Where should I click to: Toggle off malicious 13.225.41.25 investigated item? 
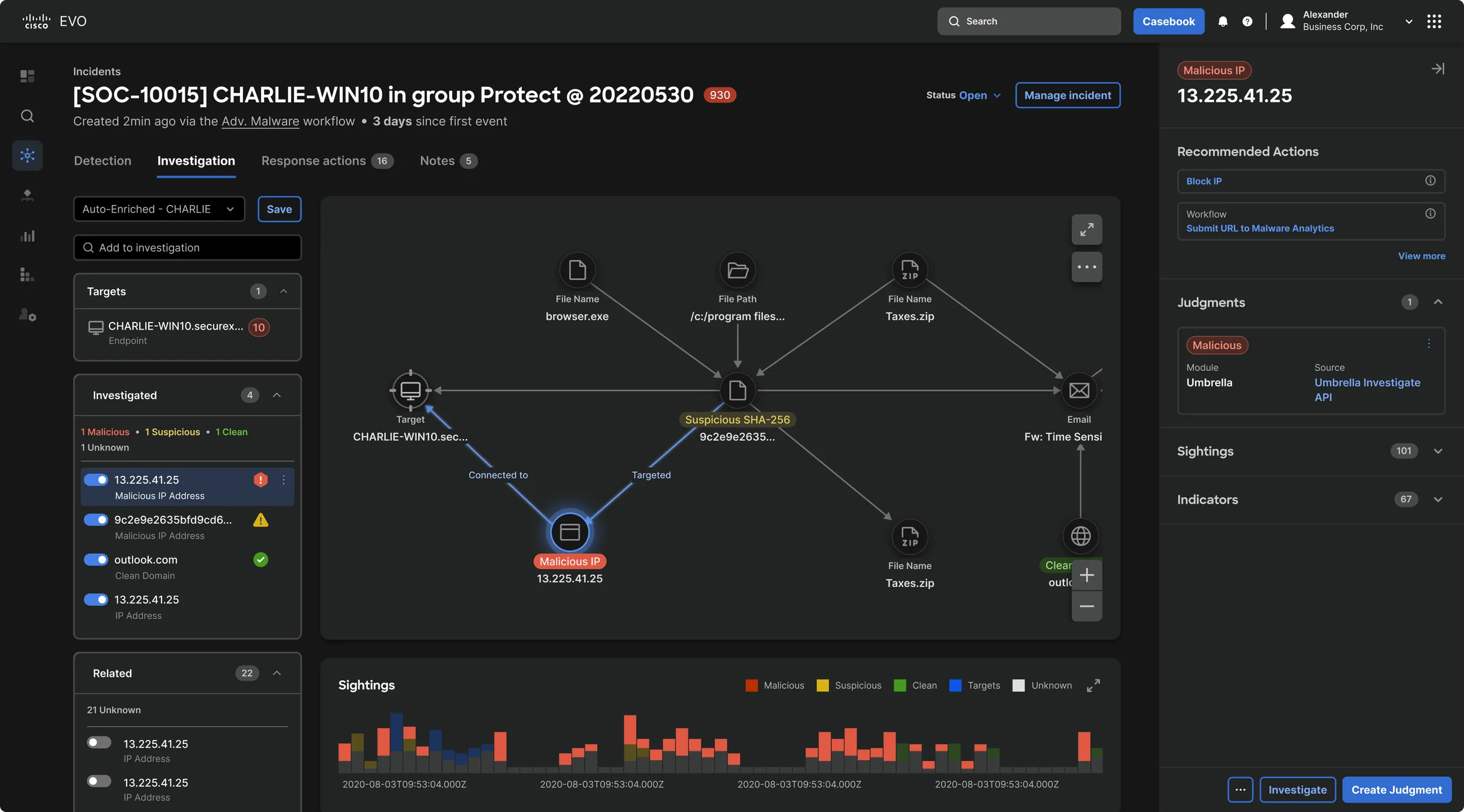pos(96,480)
